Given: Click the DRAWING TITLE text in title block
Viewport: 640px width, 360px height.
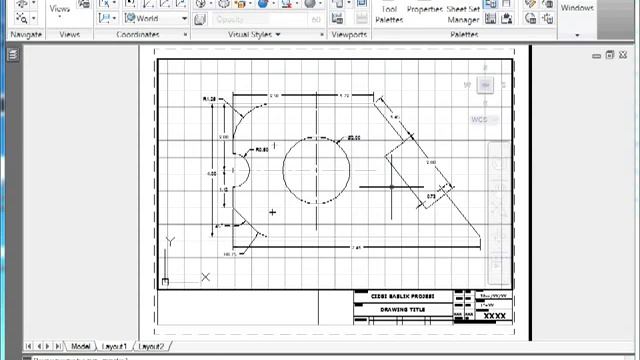Looking at the screenshot, I should [402, 310].
